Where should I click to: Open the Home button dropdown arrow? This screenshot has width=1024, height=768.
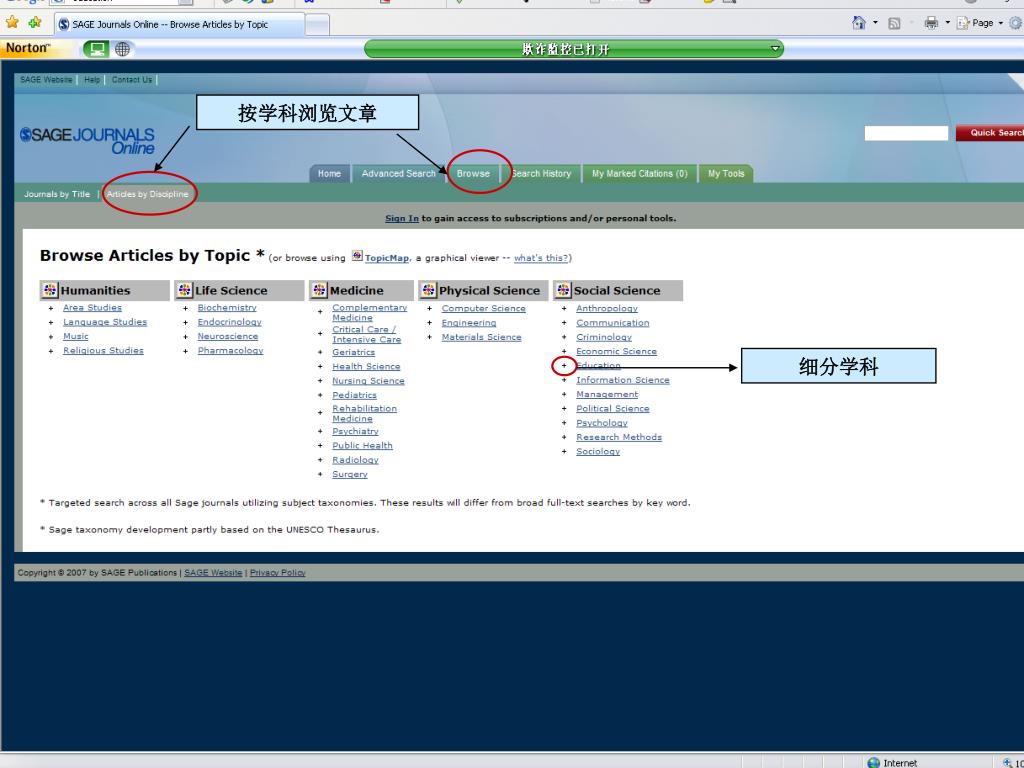click(x=875, y=23)
